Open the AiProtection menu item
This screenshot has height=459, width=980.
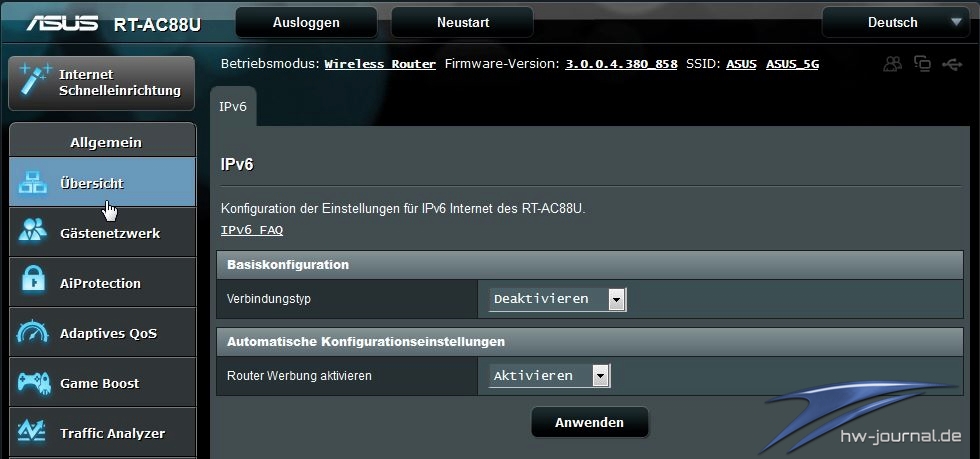pos(102,283)
